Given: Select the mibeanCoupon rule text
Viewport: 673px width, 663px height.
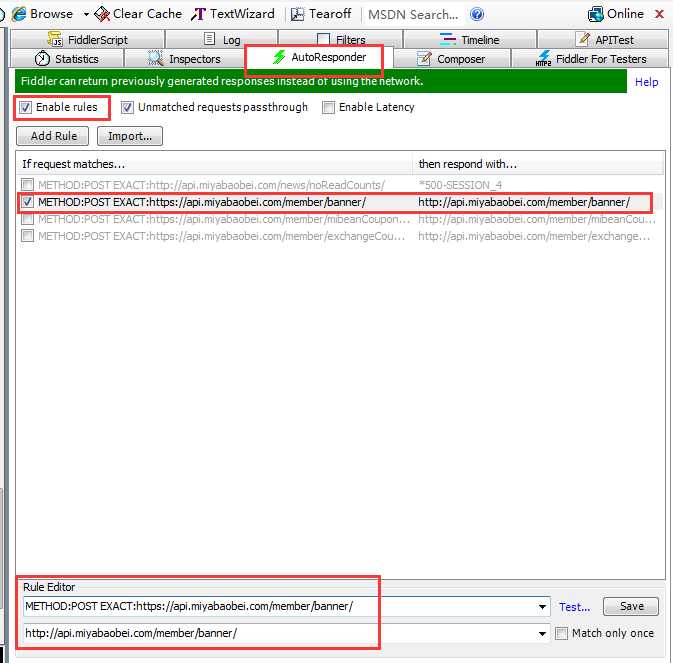Looking at the screenshot, I should pos(224,219).
